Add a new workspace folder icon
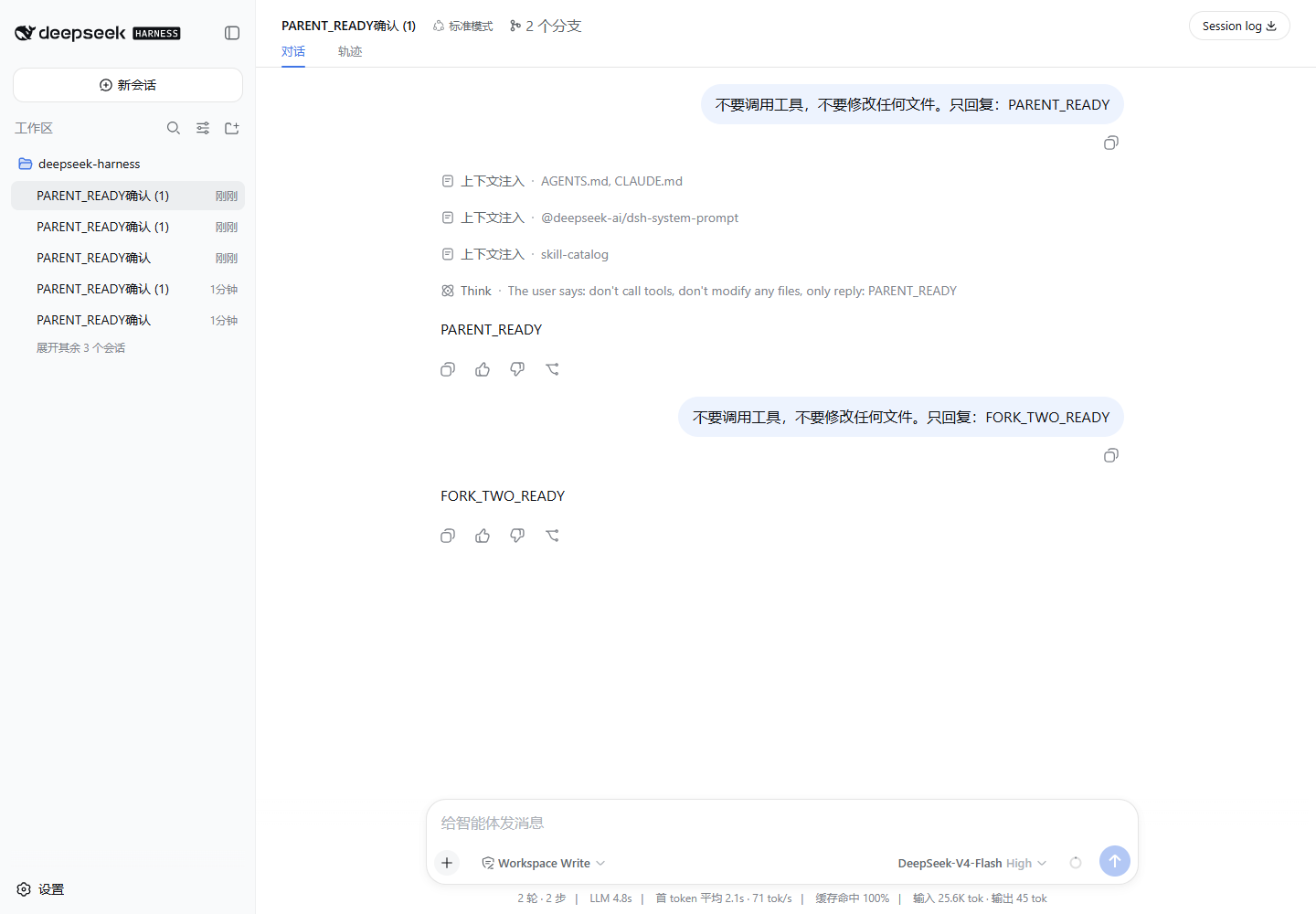The image size is (1316, 914). click(x=232, y=128)
